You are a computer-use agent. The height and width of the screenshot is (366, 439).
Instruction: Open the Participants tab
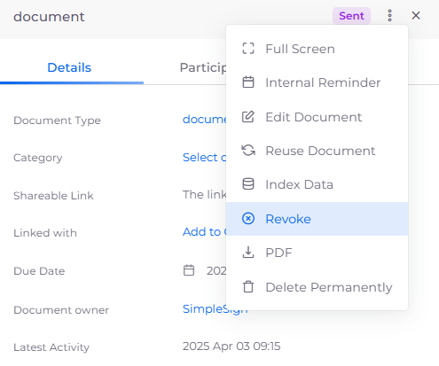203,68
